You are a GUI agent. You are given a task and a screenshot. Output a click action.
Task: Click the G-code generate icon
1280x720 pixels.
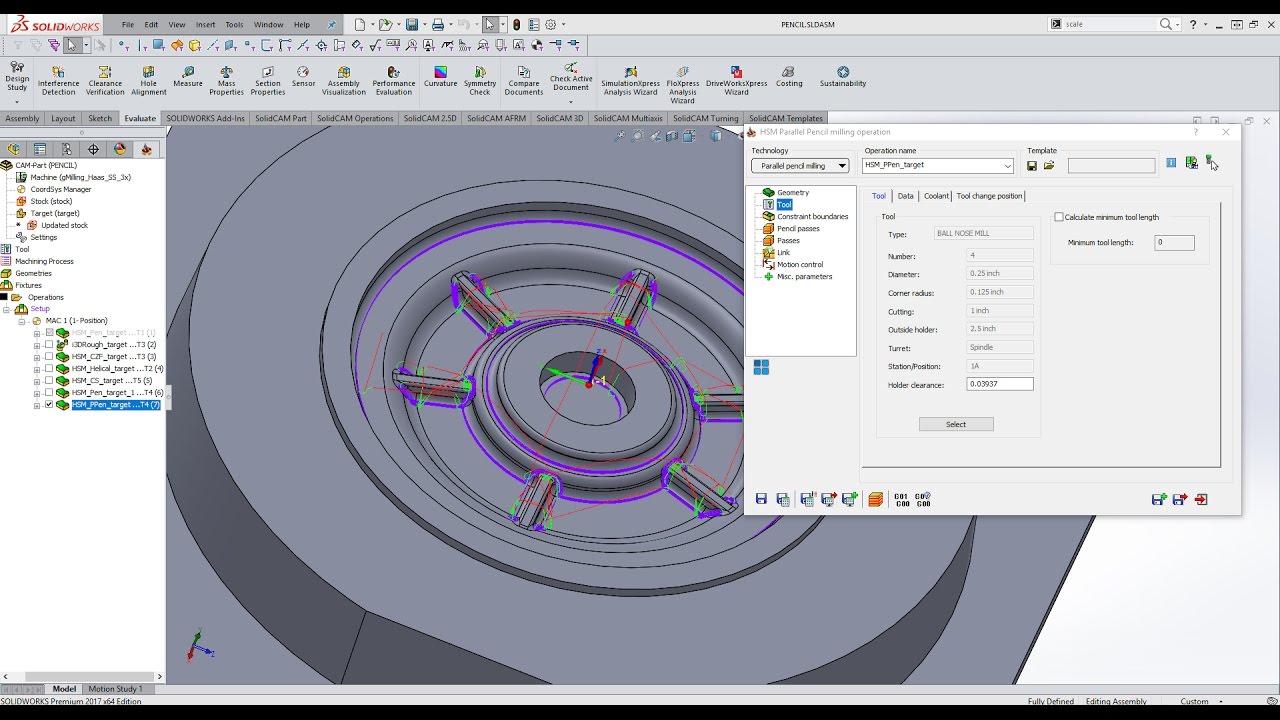click(x=902, y=499)
